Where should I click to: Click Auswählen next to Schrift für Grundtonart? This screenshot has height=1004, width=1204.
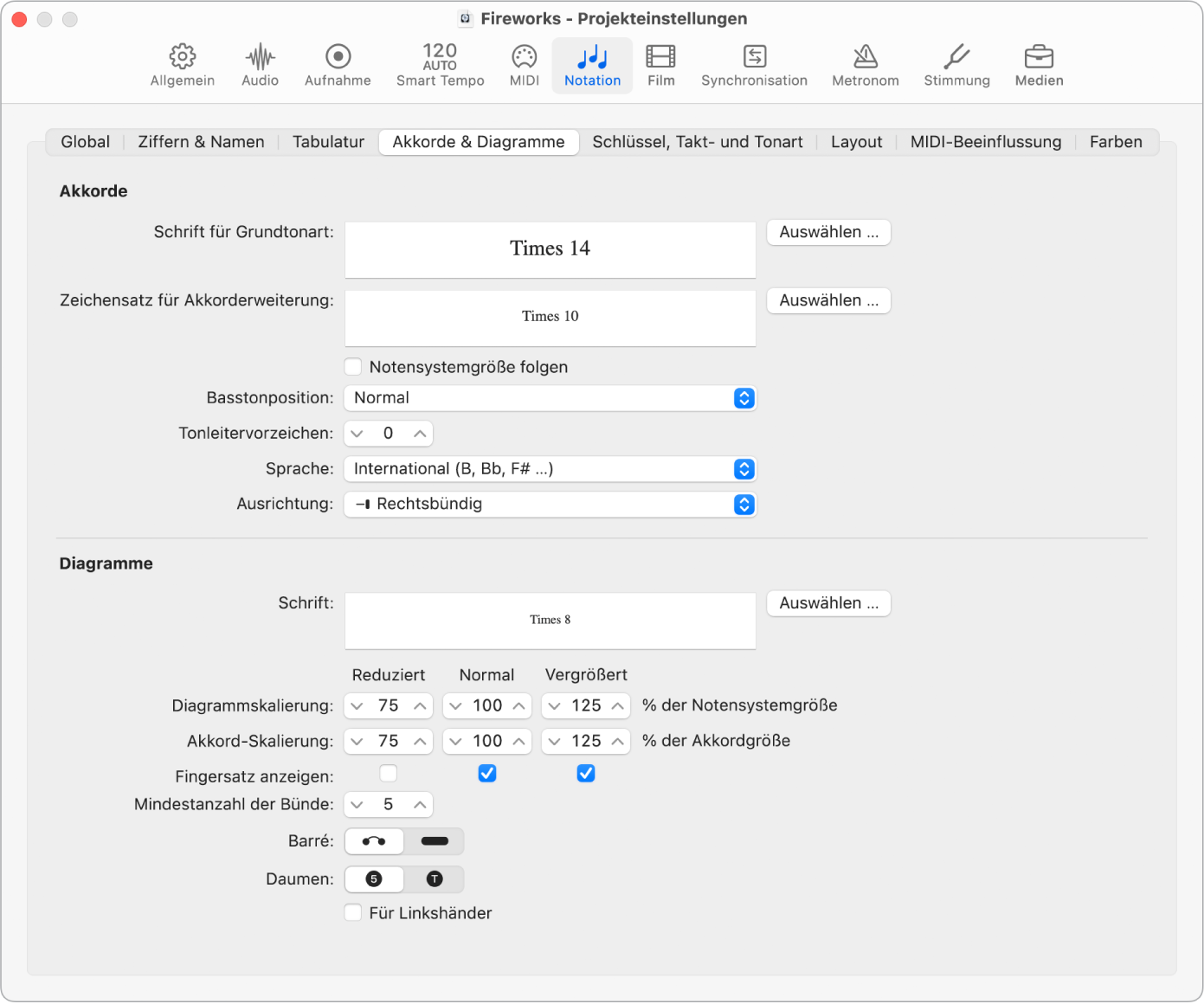point(827,232)
